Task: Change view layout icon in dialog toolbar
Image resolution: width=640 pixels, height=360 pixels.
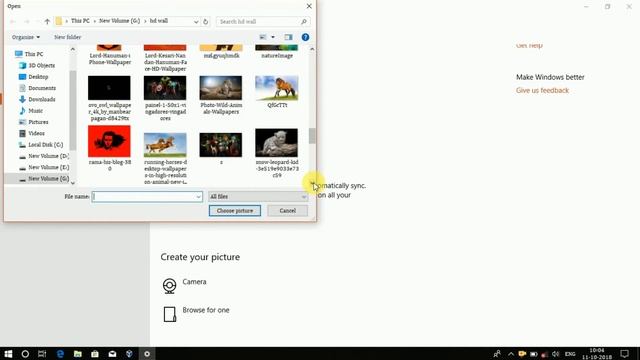Action: 263,37
